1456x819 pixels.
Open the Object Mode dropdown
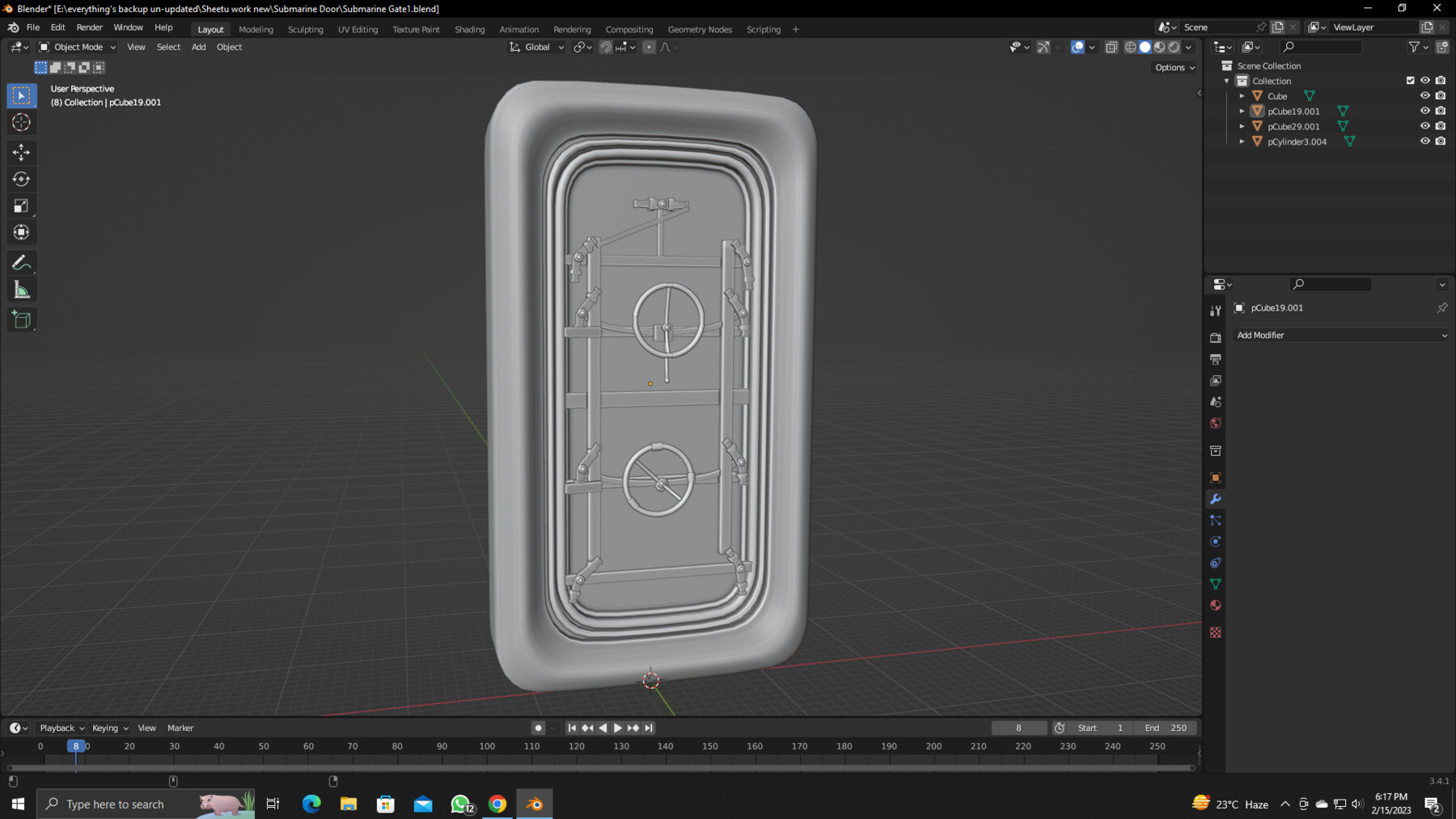pyautogui.click(x=78, y=47)
